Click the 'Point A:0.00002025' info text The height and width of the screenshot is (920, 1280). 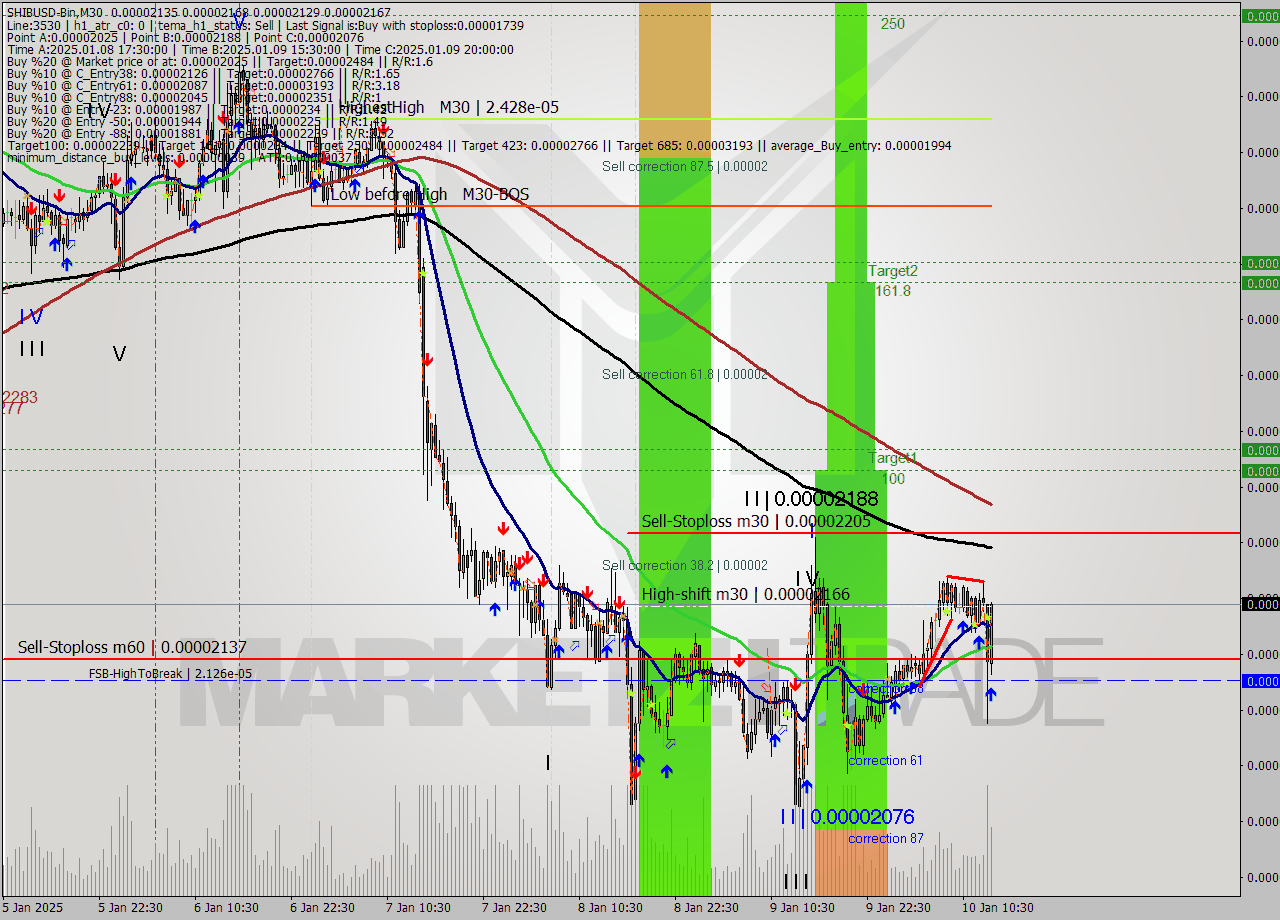coord(64,38)
